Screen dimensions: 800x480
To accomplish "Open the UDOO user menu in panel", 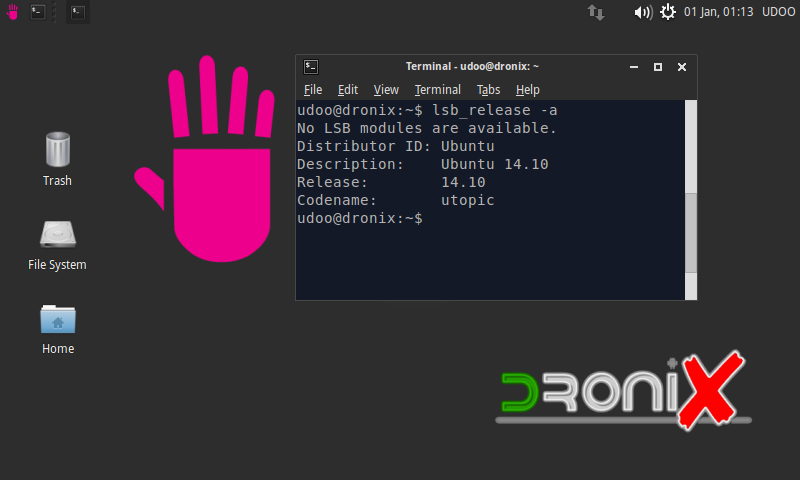I will coord(779,12).
